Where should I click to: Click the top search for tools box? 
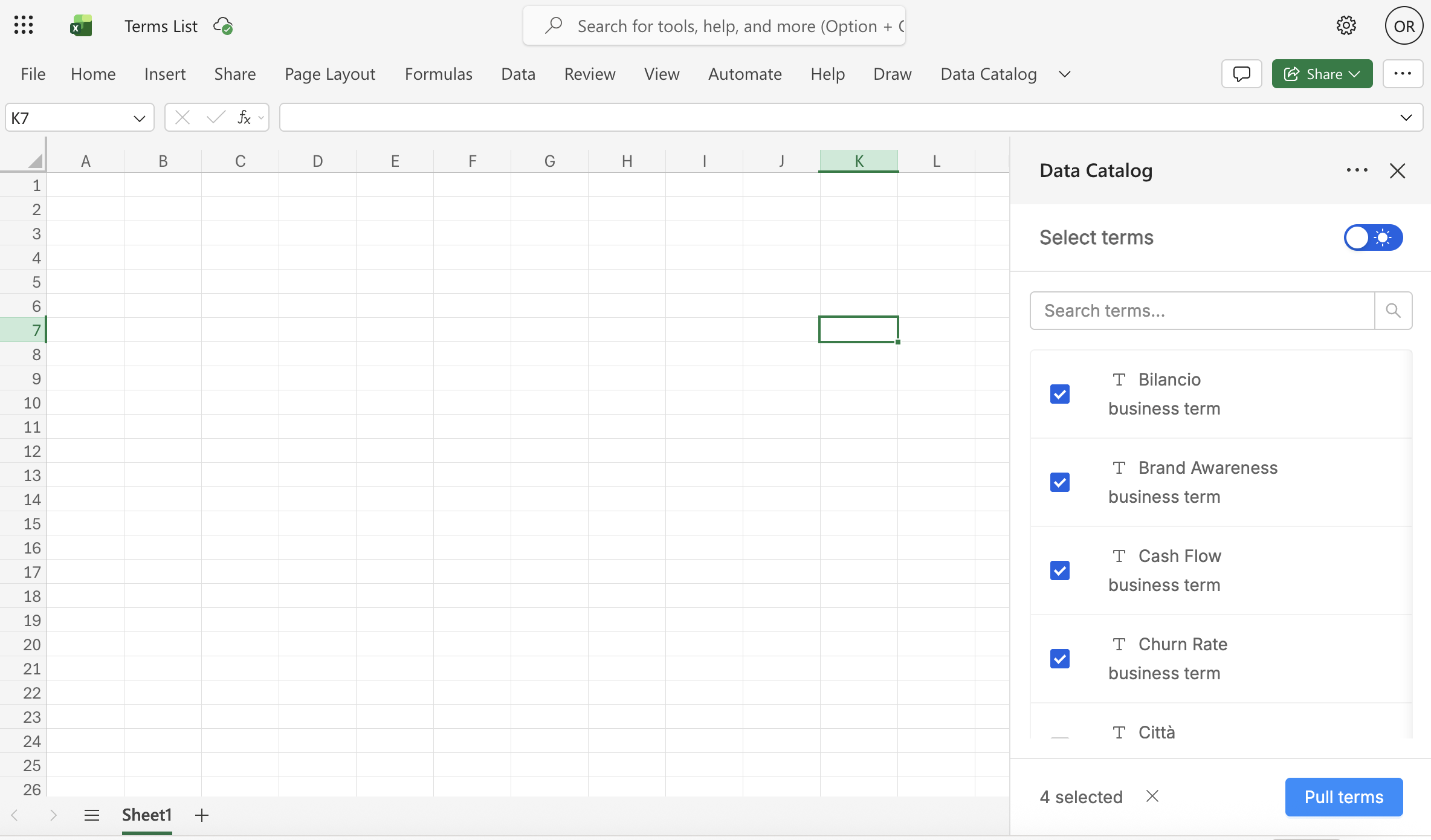pos(714,26)
